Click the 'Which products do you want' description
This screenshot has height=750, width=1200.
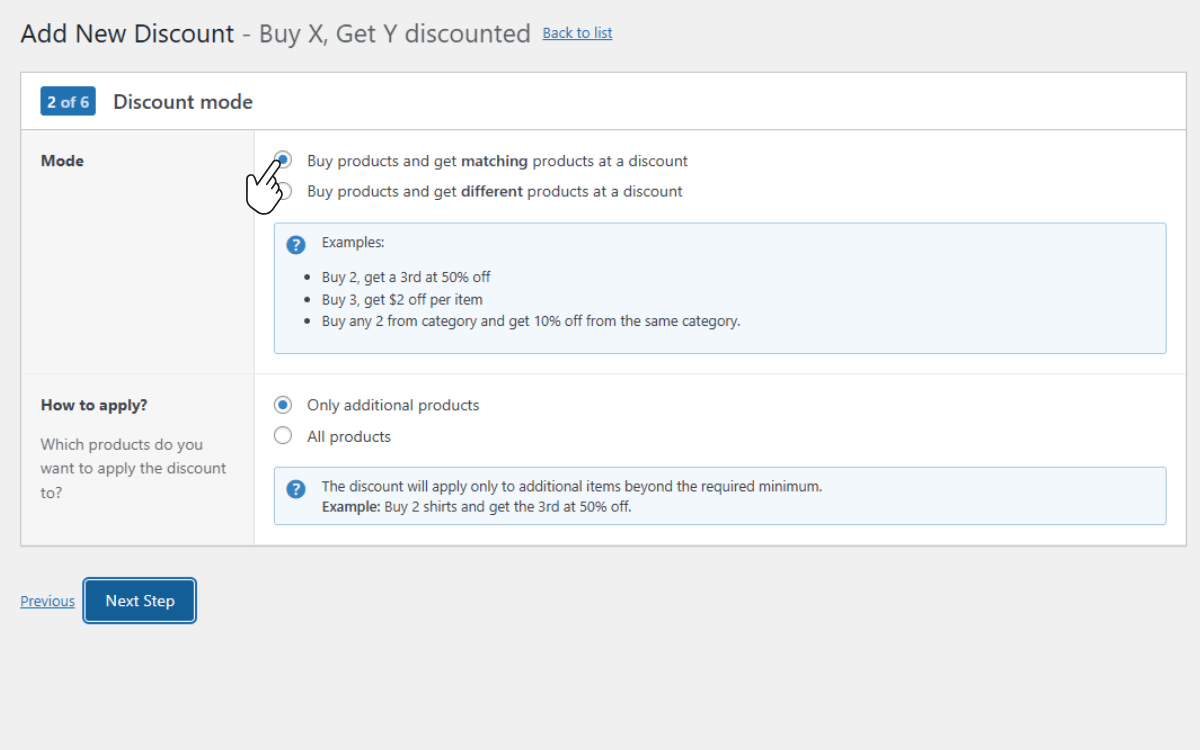[133, 468]
